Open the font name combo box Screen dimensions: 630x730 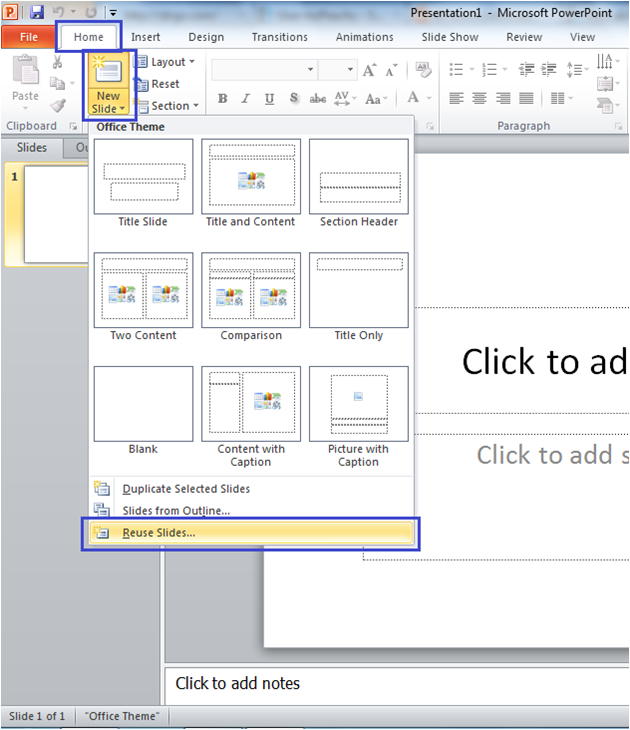tap(264, 69)
